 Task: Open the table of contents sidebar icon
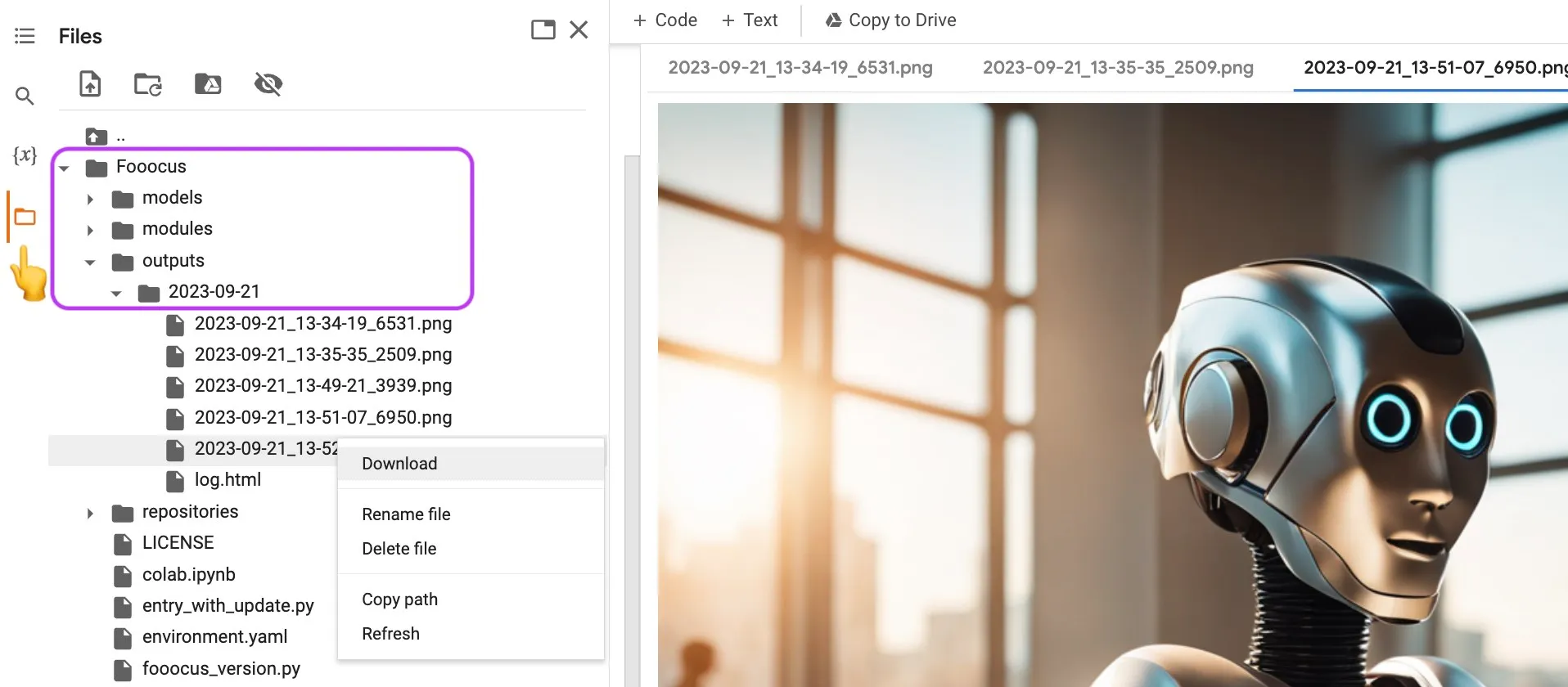click(x=25, y=36)
